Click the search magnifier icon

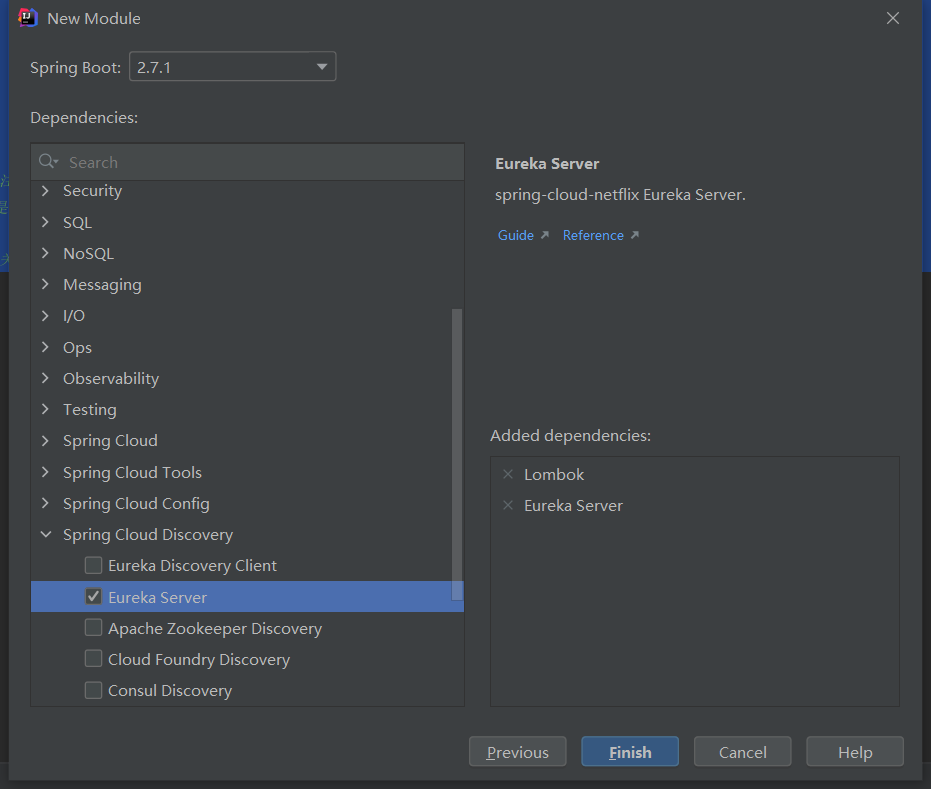click(47, 162)
